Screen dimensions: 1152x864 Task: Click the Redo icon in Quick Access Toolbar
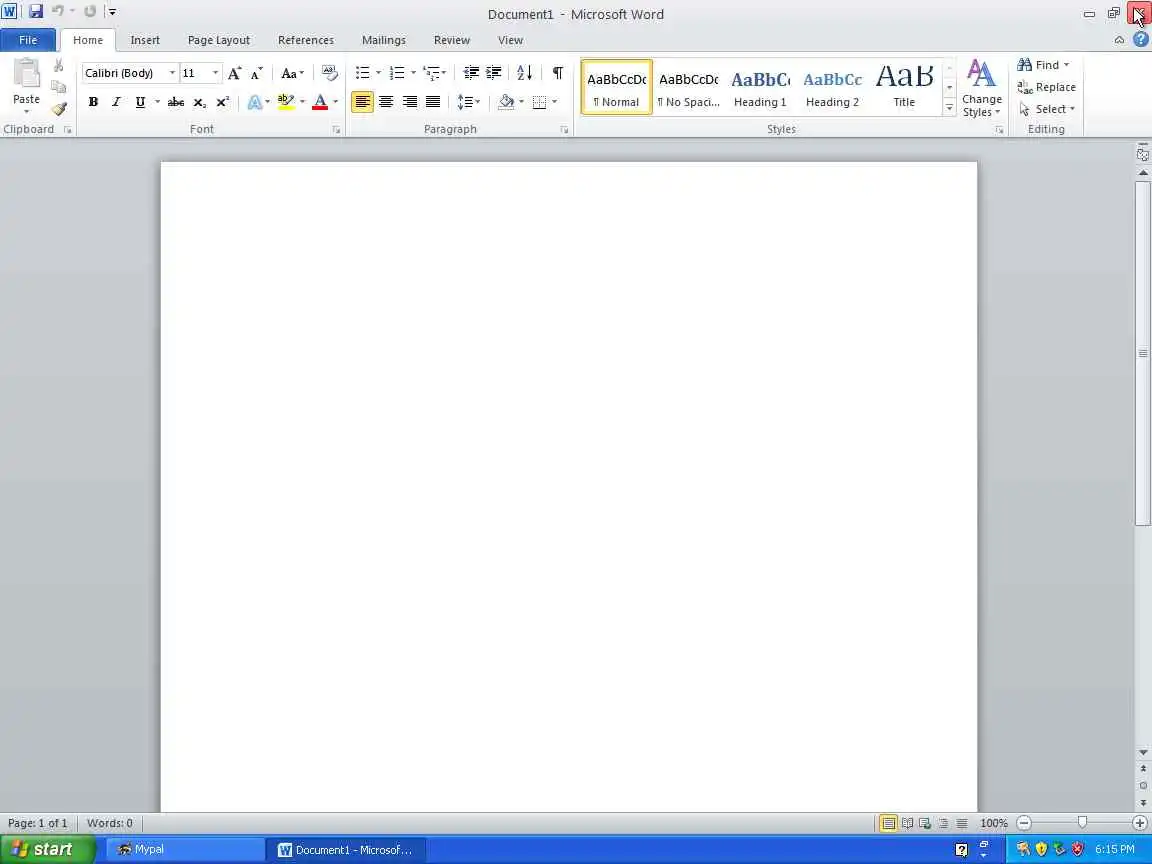point(90,12)
